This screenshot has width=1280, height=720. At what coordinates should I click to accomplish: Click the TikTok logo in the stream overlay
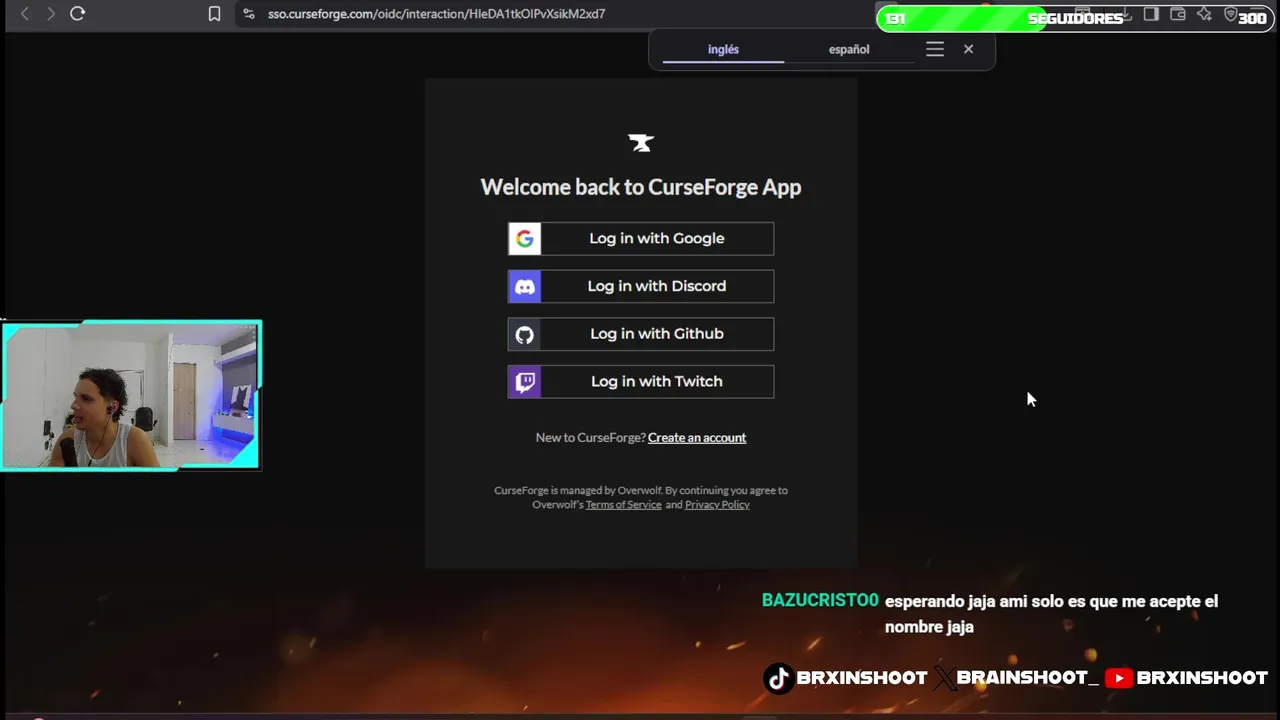(x=779, y=678)
